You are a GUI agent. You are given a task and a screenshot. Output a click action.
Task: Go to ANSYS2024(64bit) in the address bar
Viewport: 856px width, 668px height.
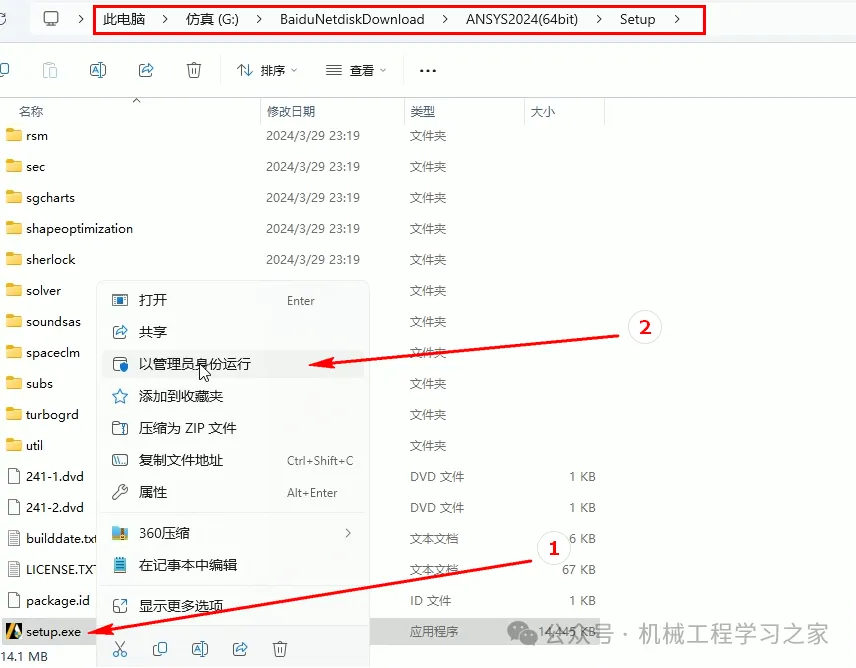[522, 19]
